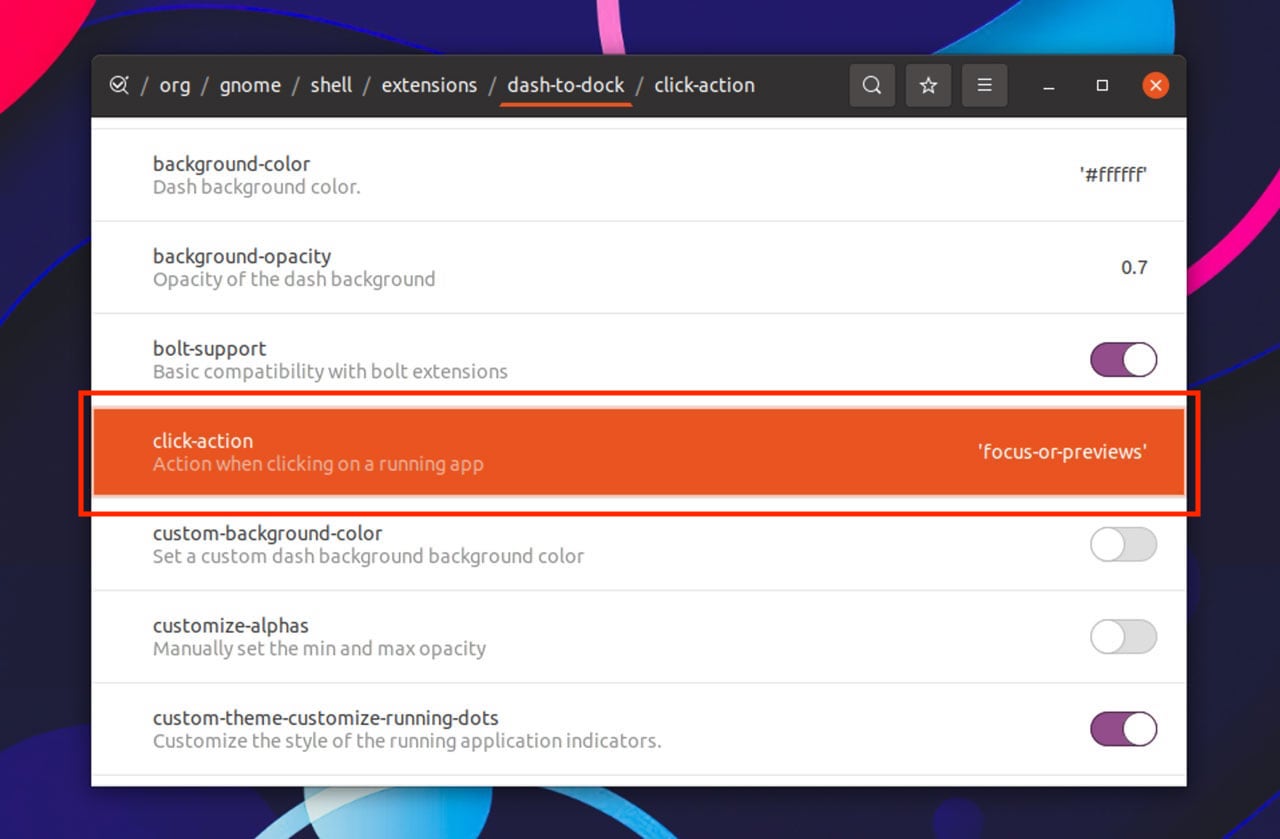Go to the 'gnome' path segment
The width and height of the screenshot is (1280, 839).
250,86
